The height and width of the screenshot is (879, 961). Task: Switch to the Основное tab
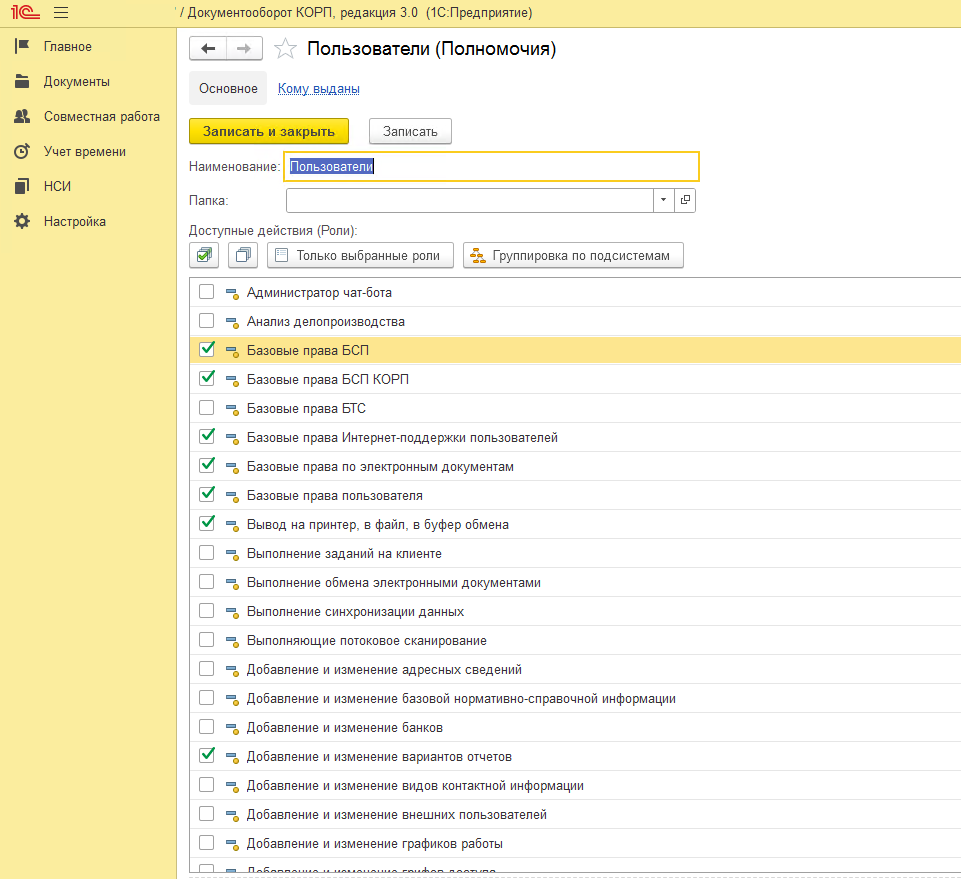(x=228, y=88)
